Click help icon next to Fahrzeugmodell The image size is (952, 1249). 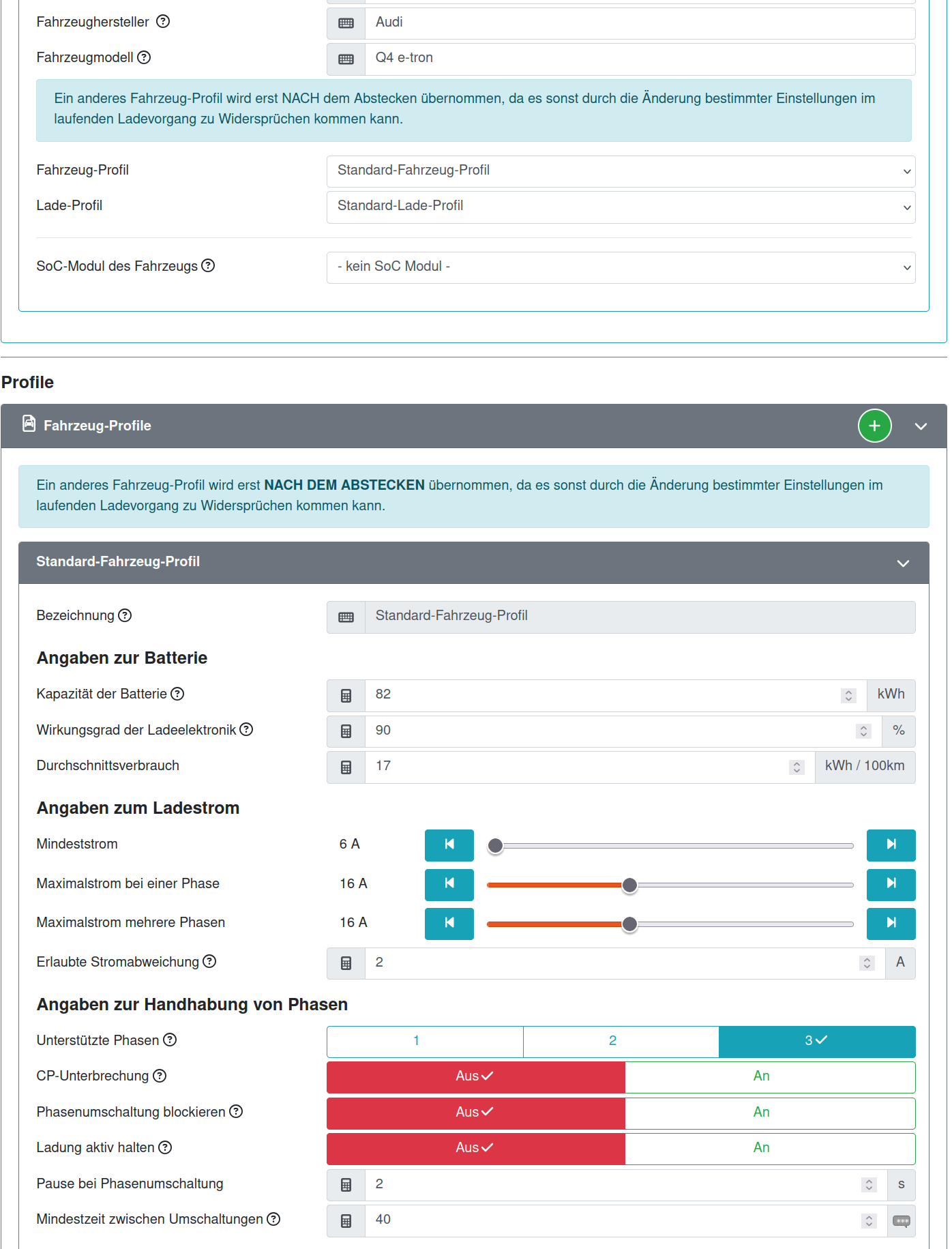(144, 57)
